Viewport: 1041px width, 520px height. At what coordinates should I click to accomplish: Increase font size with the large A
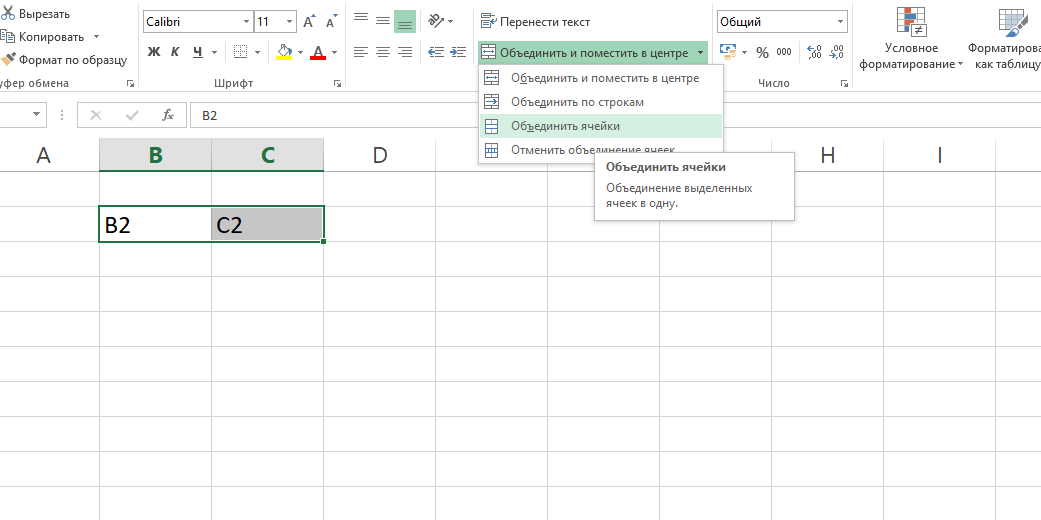coord(309,22)
